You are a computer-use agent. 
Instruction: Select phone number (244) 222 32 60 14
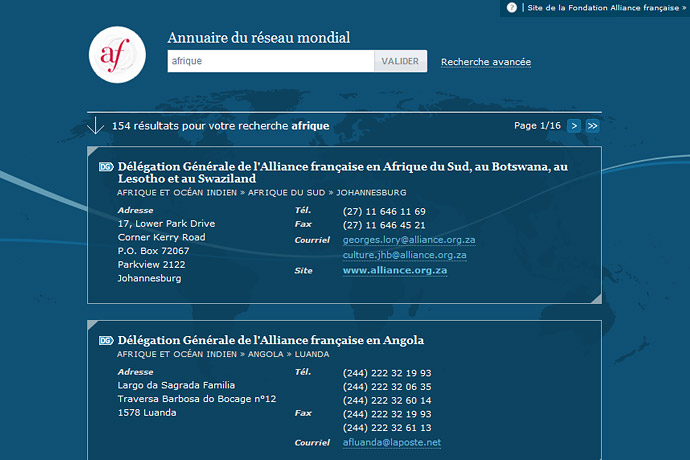click(x=387, y=400)
